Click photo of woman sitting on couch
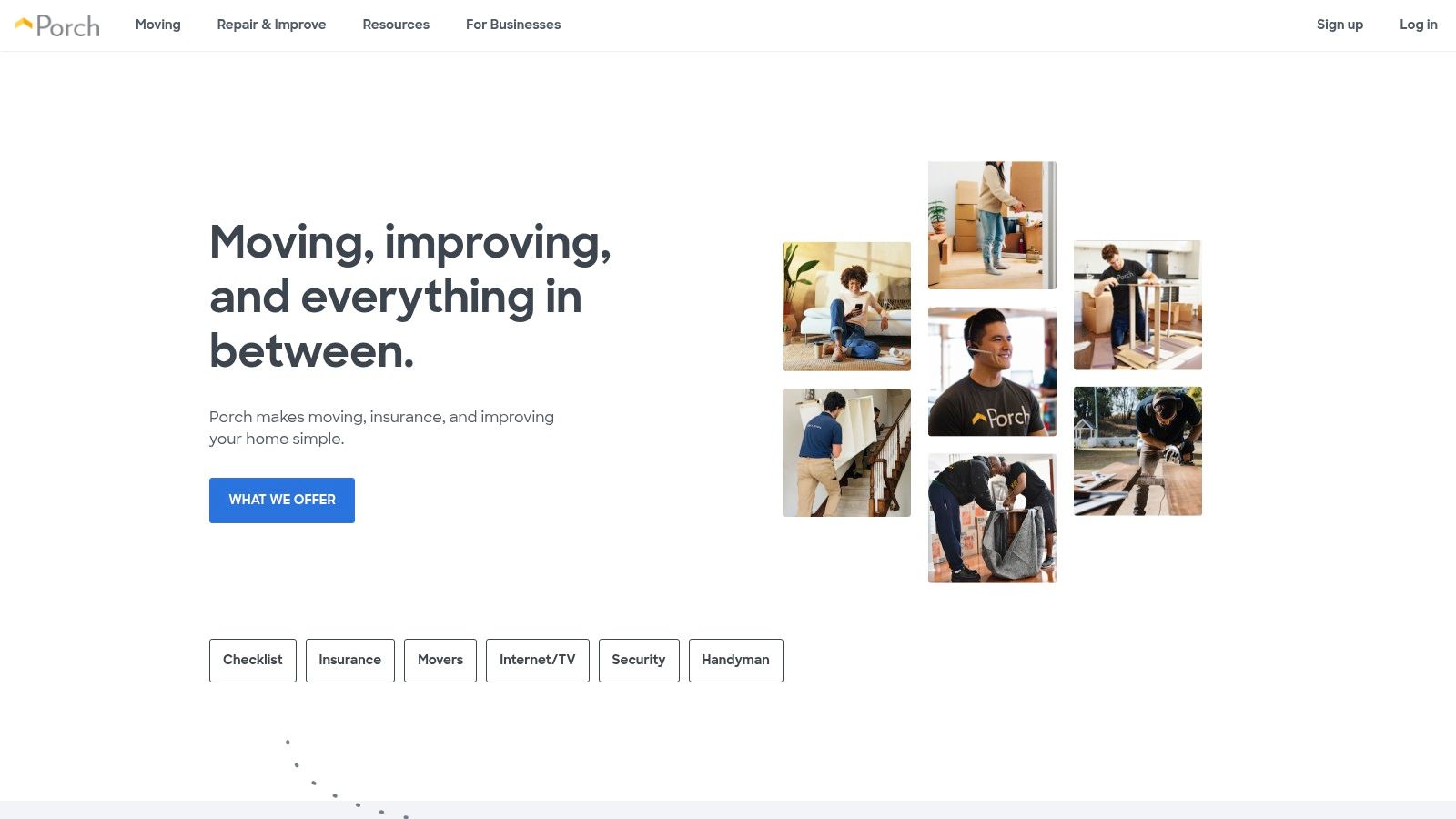The image size is (1456, 819). click(x=846, y=307)
